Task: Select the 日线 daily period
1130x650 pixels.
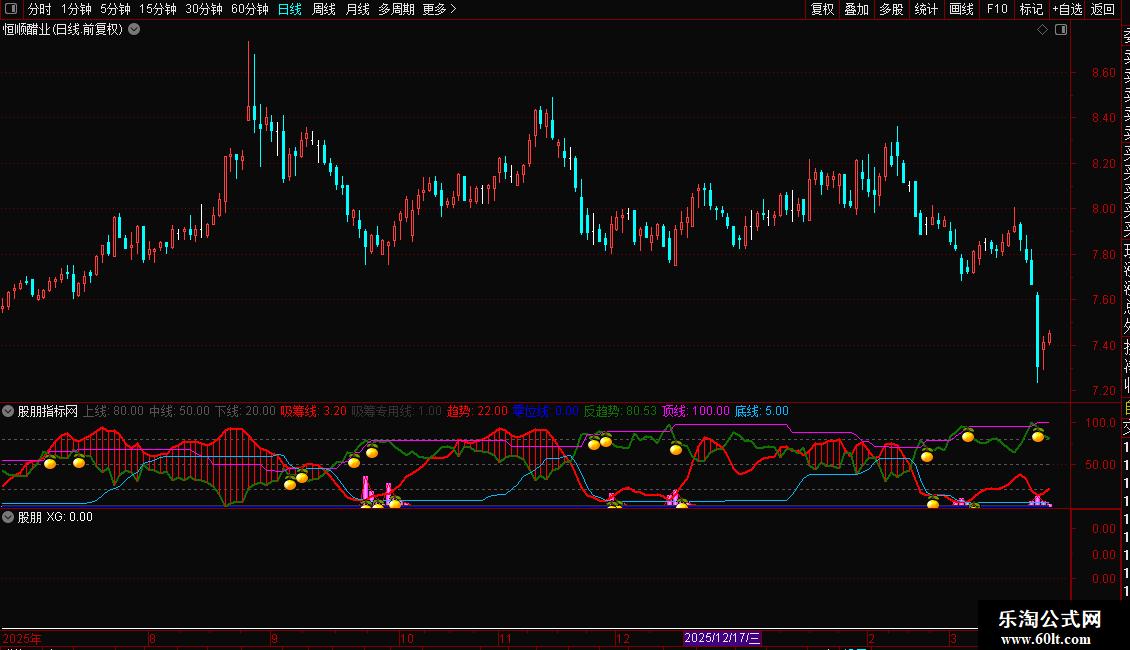Action: (x=290, y=9)
